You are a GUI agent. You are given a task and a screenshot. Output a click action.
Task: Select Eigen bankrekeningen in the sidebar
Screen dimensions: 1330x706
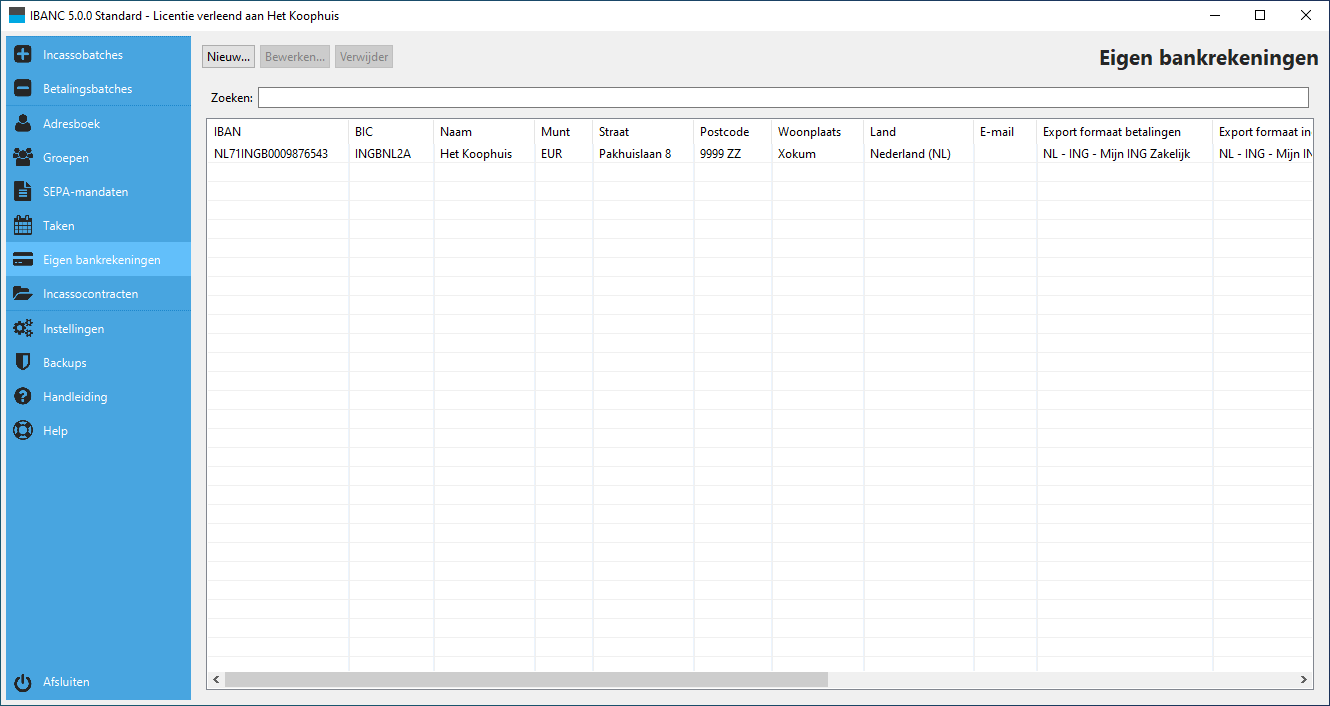[101, 260]
